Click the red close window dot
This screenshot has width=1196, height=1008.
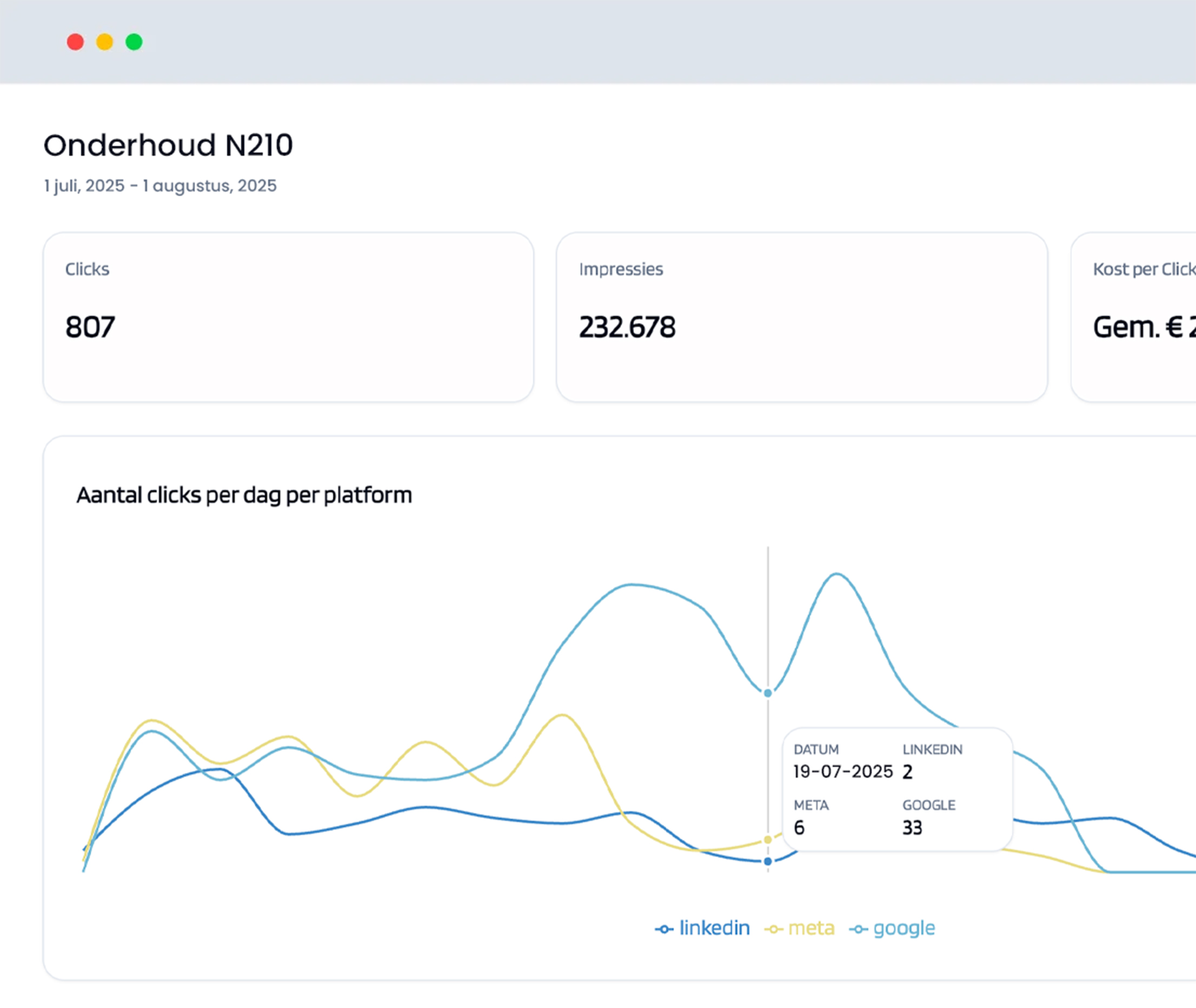pyautogui.click(x=76, y=42)
